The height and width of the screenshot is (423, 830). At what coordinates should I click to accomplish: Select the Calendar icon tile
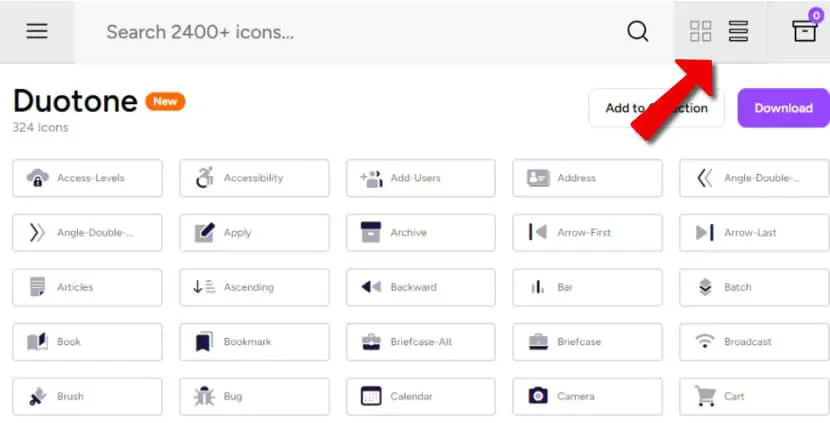tap(421, 396)
